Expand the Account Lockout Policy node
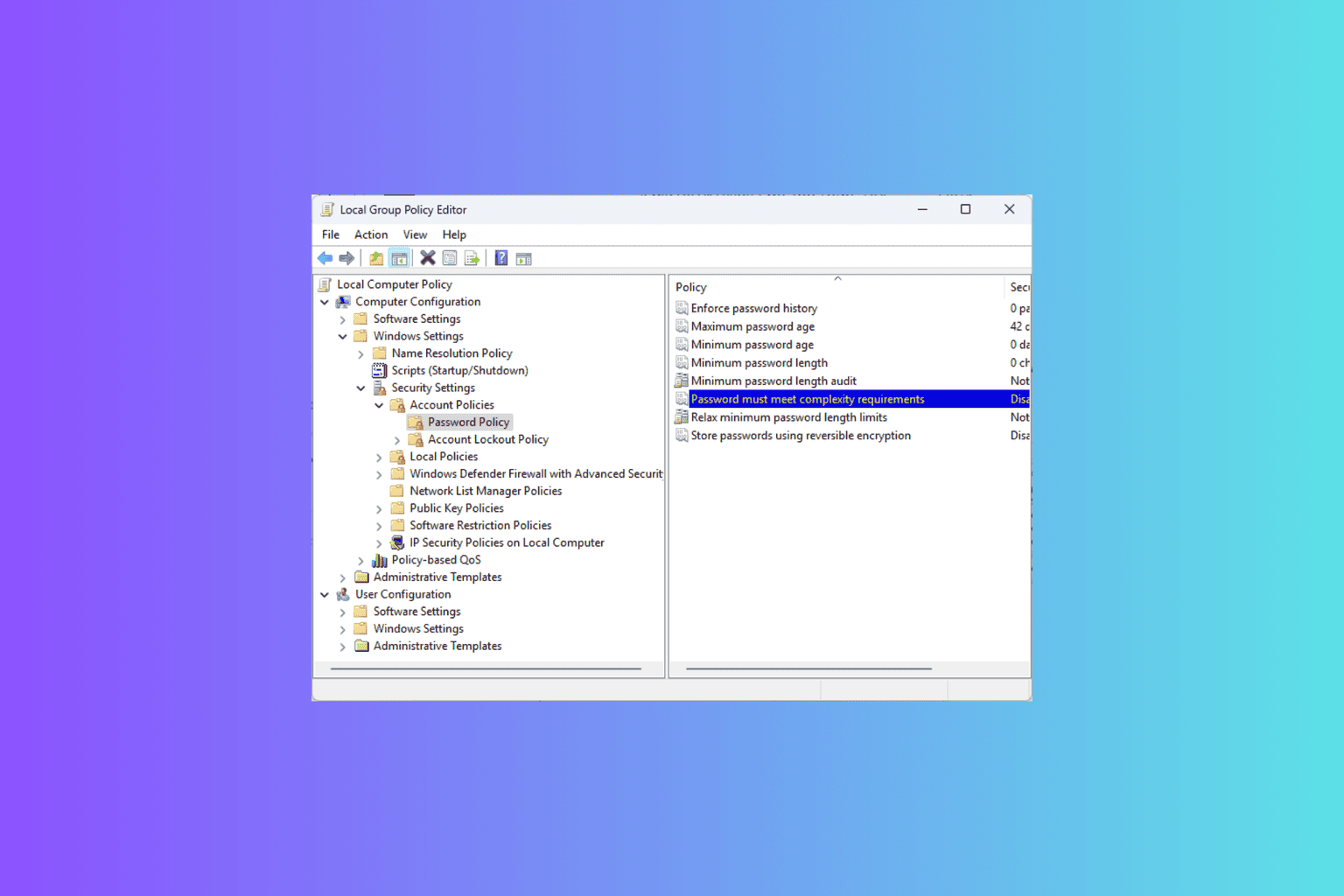The image size is (1344, 896). click(397, 439)
